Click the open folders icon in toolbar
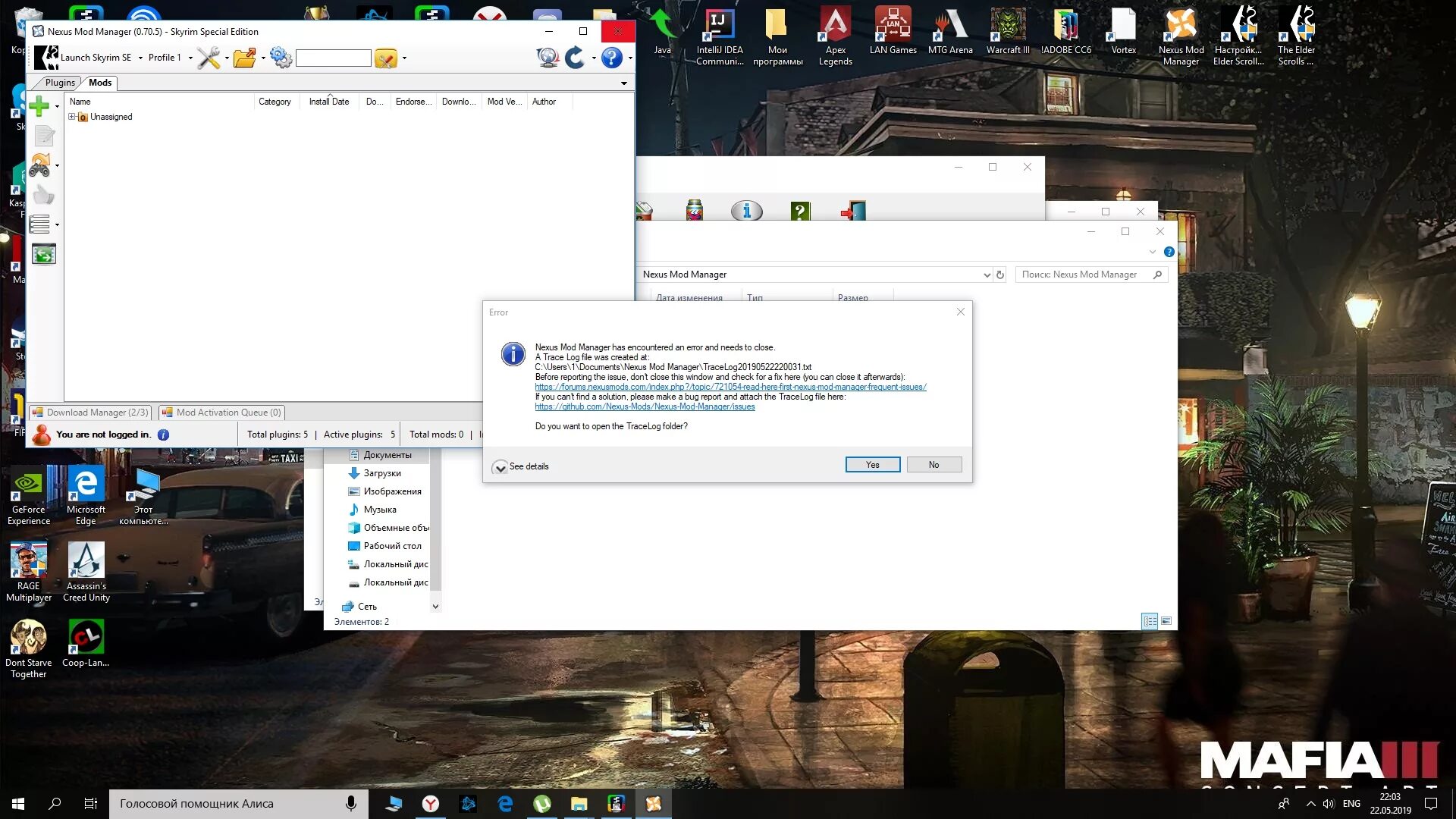Image resolution: width=1456 pixels, height=819 pixels. [x=244, y=58]
